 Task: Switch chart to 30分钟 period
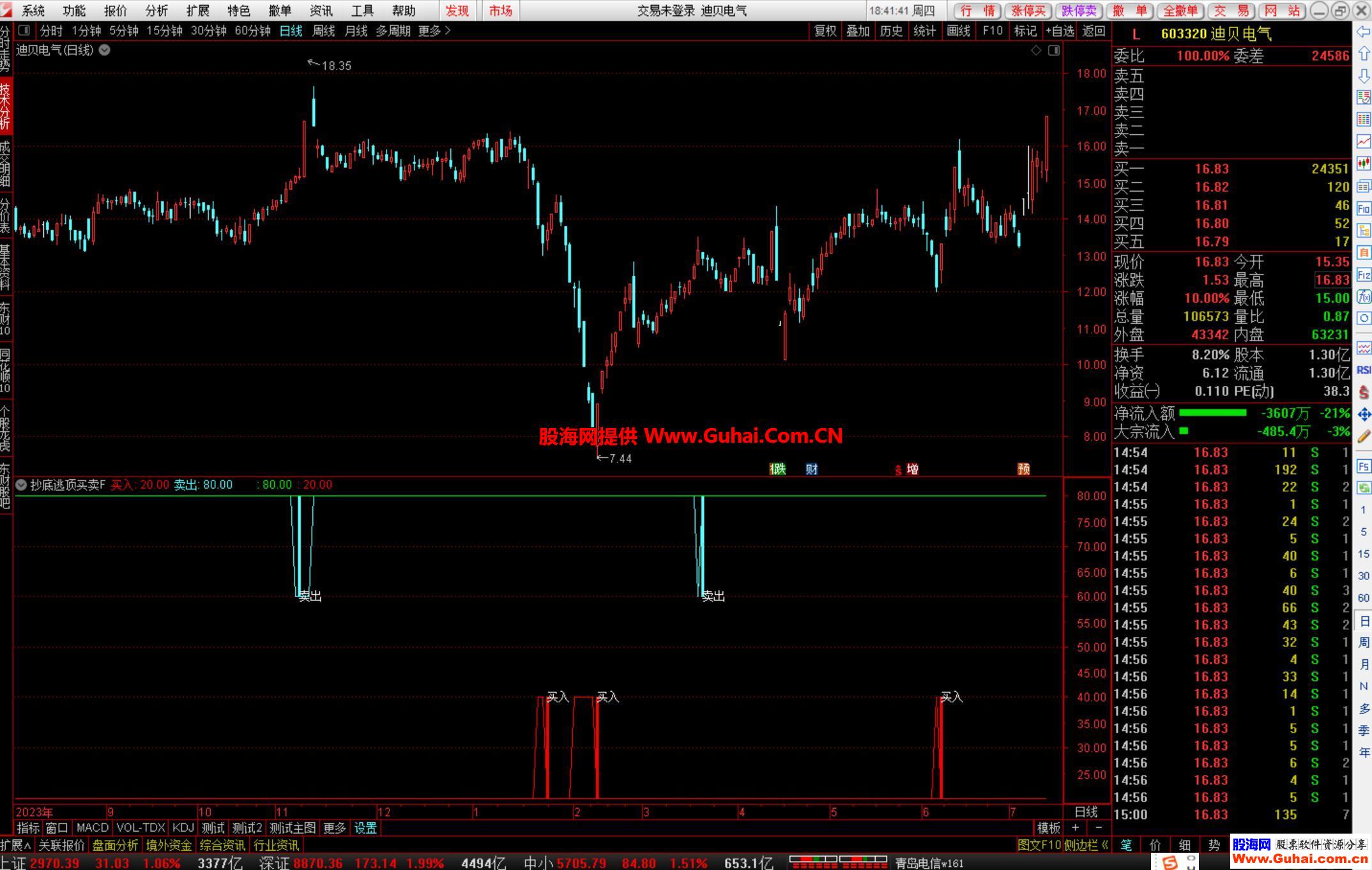click(209, 31)
